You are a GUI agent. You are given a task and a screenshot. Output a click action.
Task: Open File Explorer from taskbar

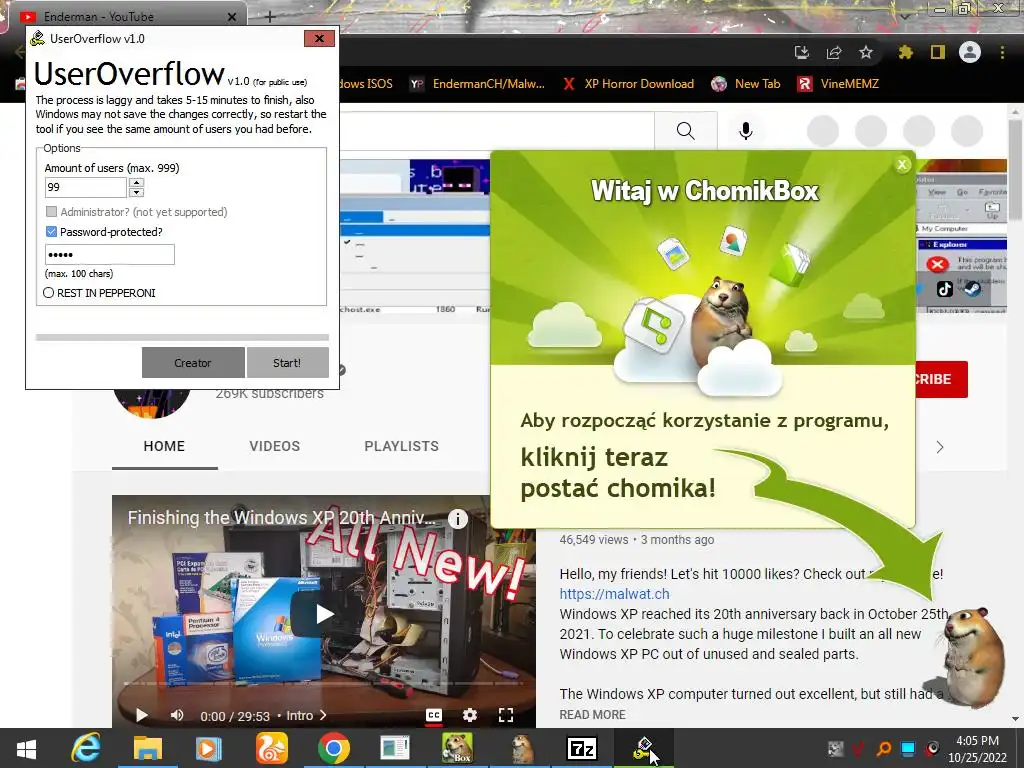(x=148, y=748)
